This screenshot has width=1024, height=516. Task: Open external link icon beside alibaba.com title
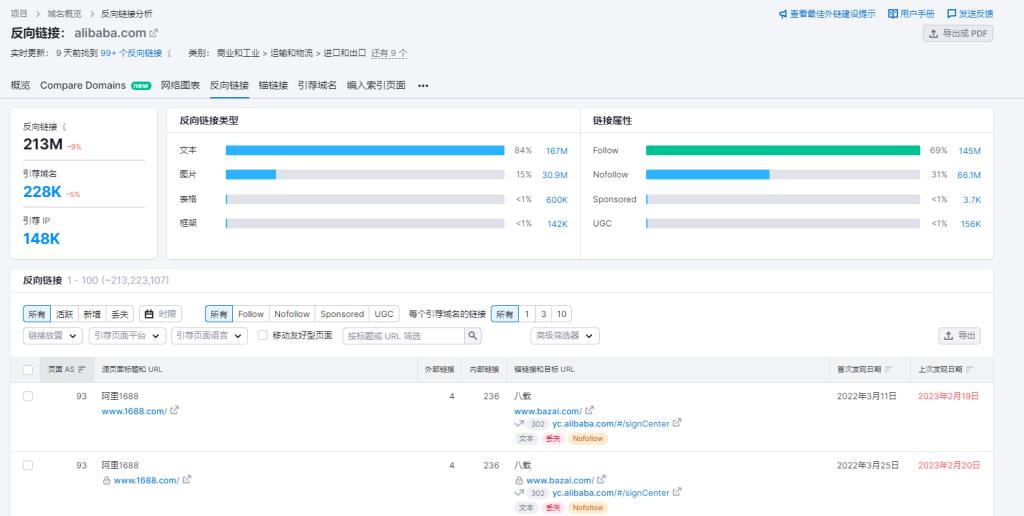(x=153, y=33)
